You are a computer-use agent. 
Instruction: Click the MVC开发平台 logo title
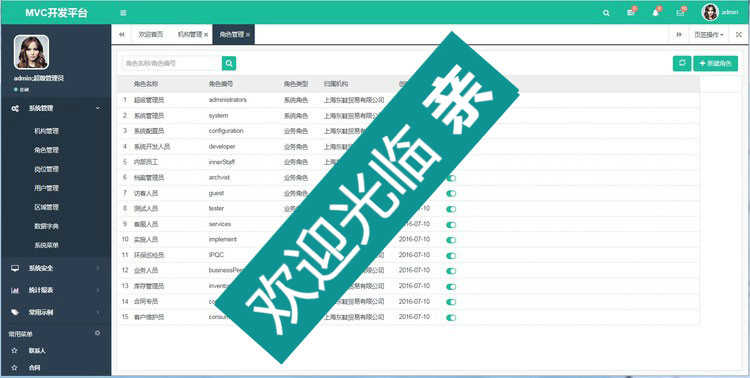(x=56, y=13)
